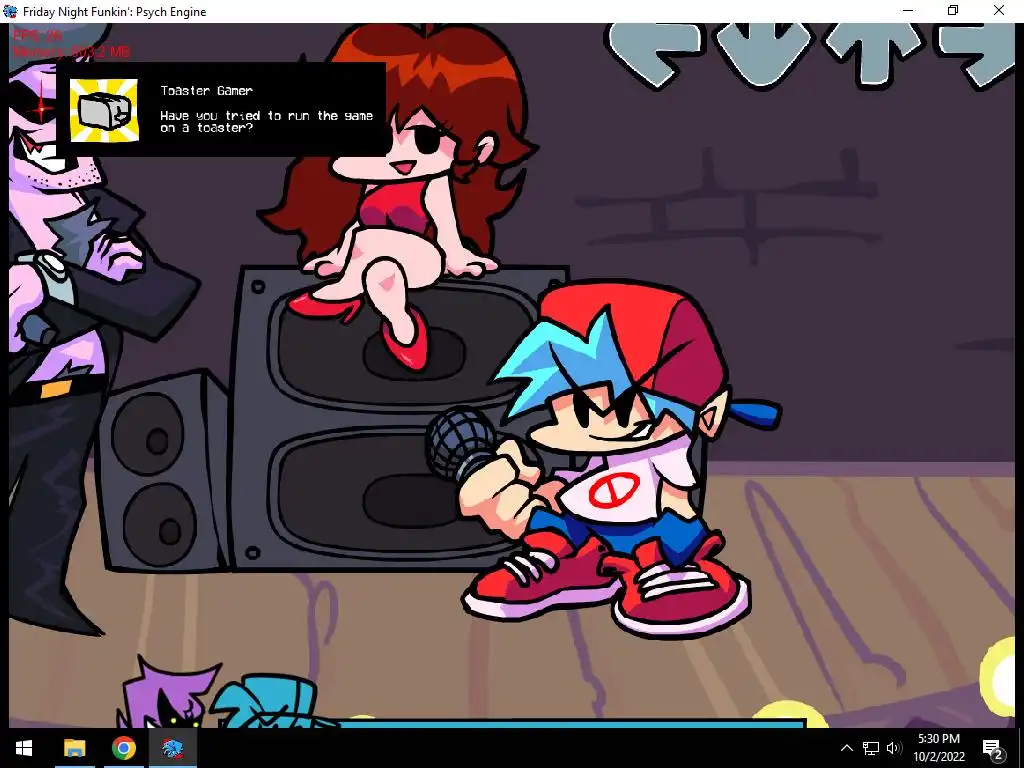This screenshot has width=1024, height=768.
Task: Close the Friday Night Funkin' window
Action: (x=999, y=10)
